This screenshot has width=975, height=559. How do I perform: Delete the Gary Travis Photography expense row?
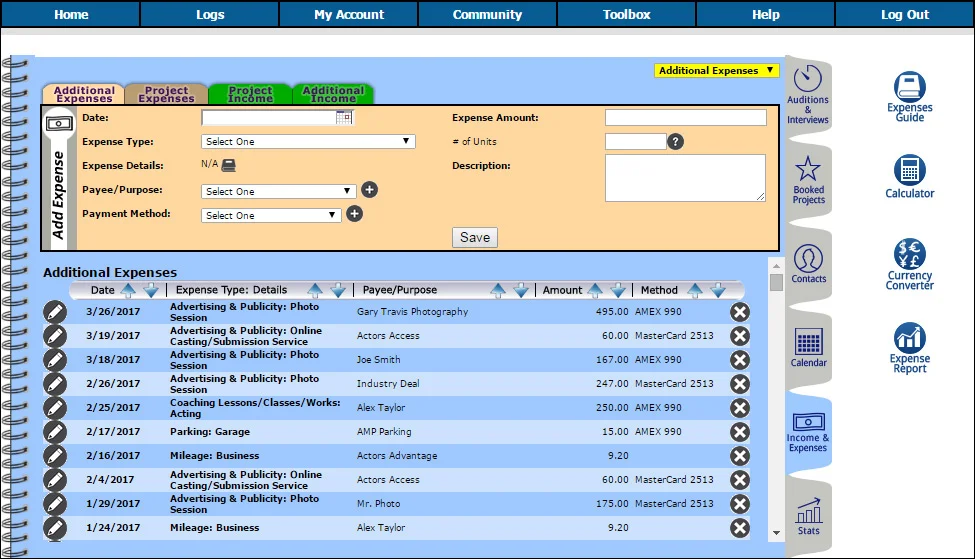(739, 312)
